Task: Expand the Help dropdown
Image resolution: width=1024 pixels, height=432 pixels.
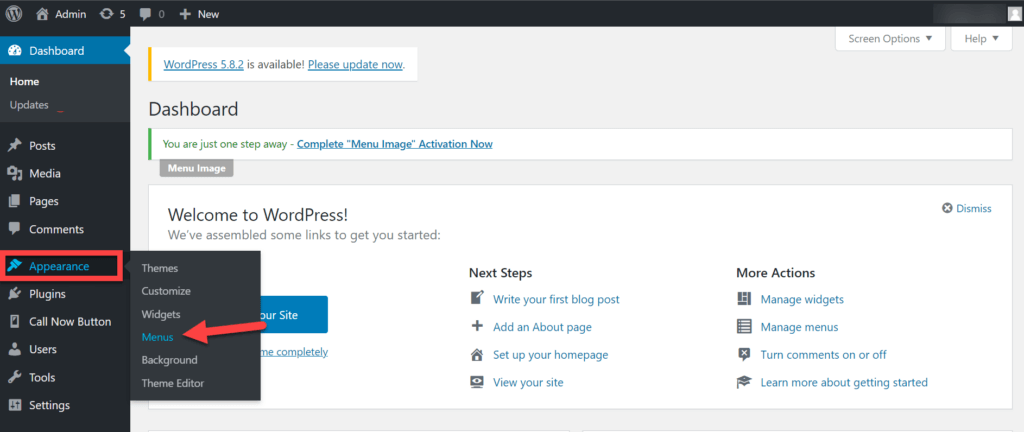Action: click(x=982, y=39)
